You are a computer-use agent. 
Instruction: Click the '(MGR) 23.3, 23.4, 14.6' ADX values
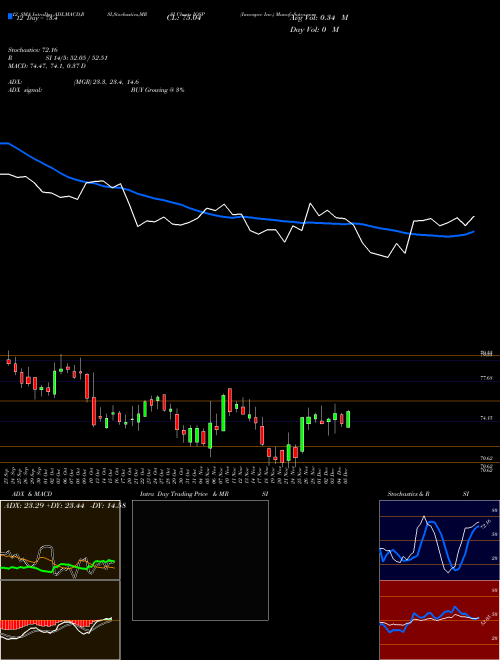[x=106, y=82]
